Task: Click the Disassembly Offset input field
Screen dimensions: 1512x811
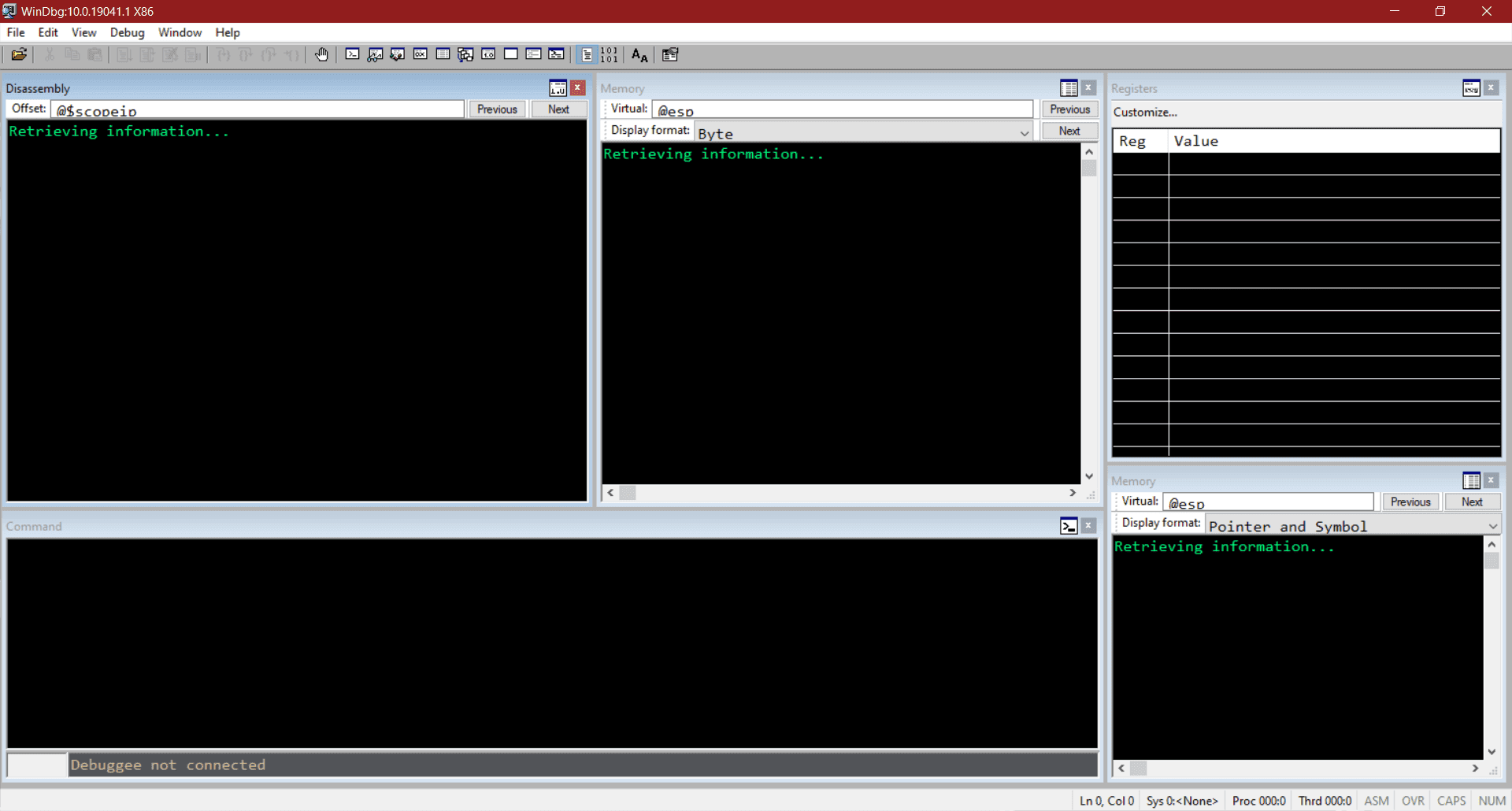Action: tap(258, 109)
